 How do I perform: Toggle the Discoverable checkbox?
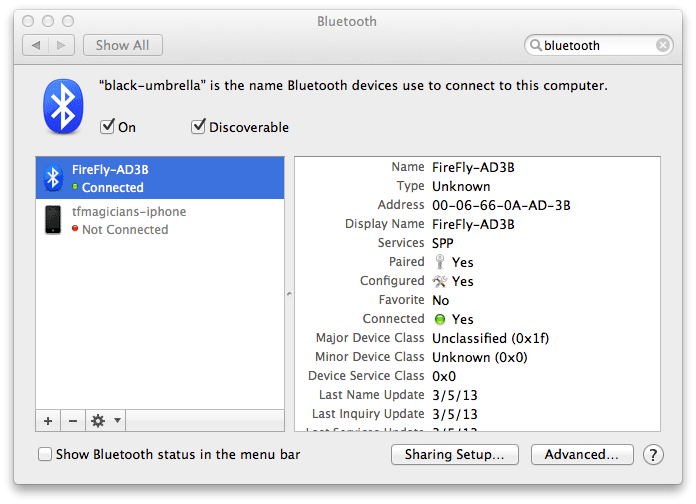(198, 127)
